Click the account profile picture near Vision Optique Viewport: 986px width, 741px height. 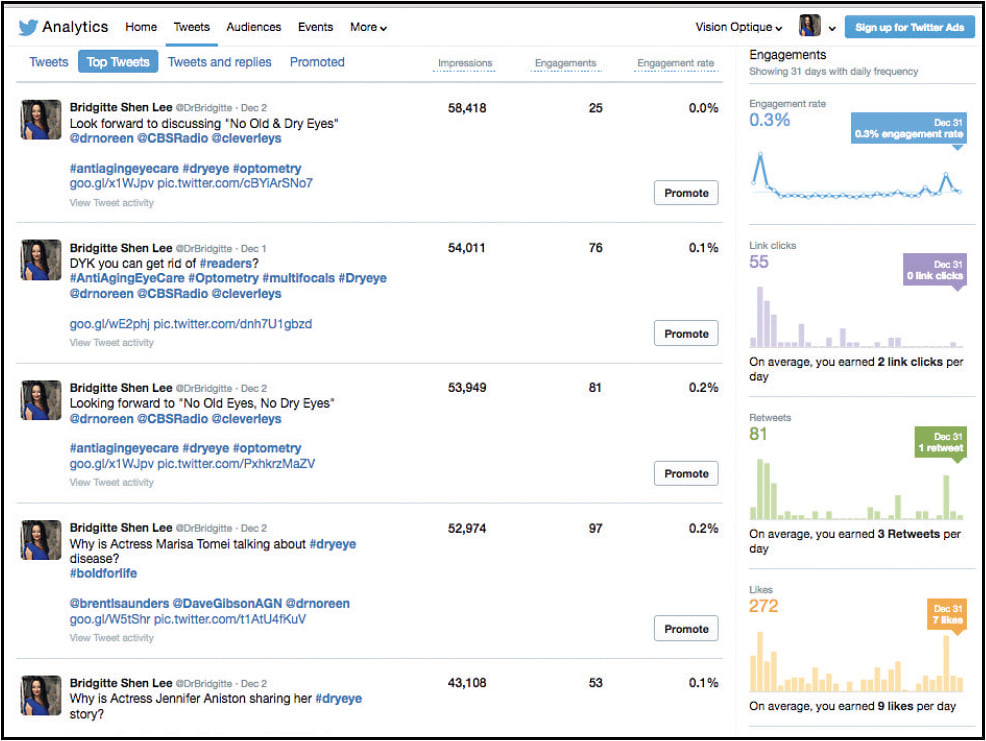(x=809, y=25)
